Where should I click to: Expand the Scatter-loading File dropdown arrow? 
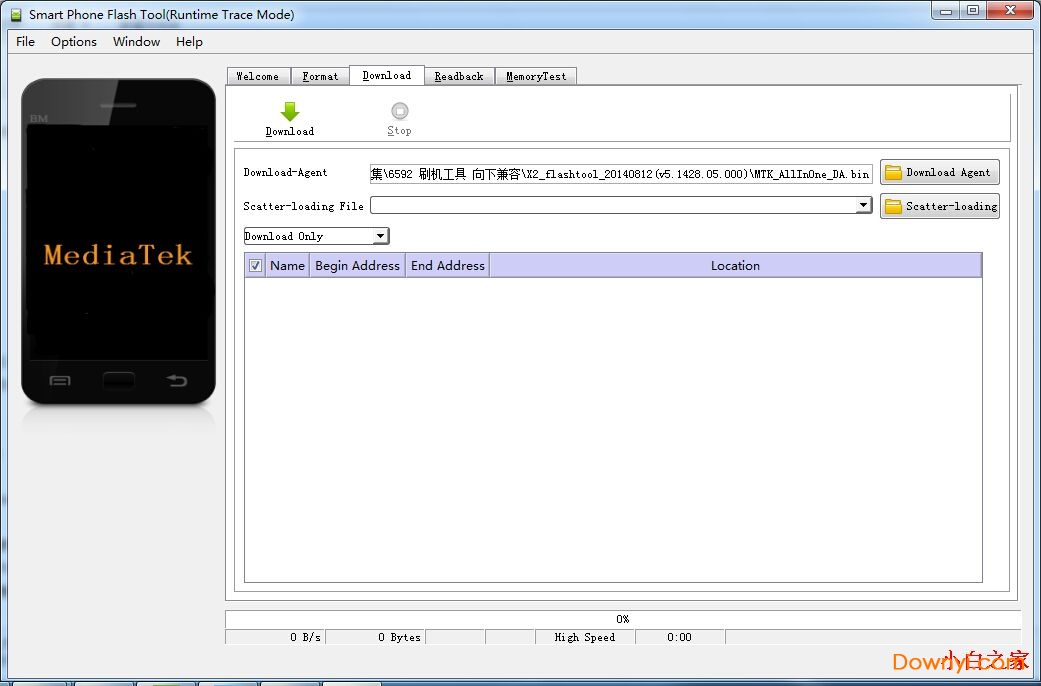[x=863, y=205]
